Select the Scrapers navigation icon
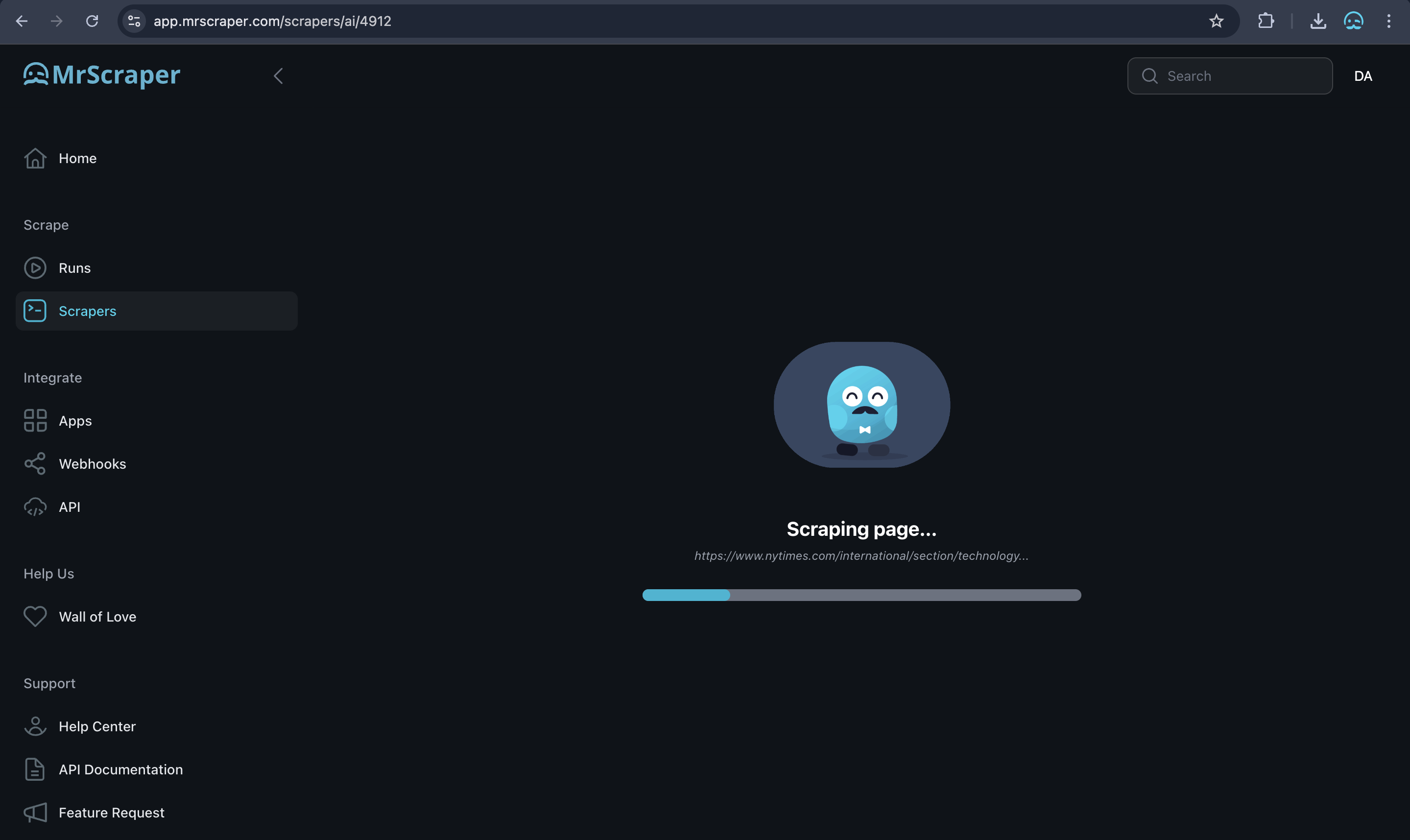The image size is (1410, 840). (34, 310)
